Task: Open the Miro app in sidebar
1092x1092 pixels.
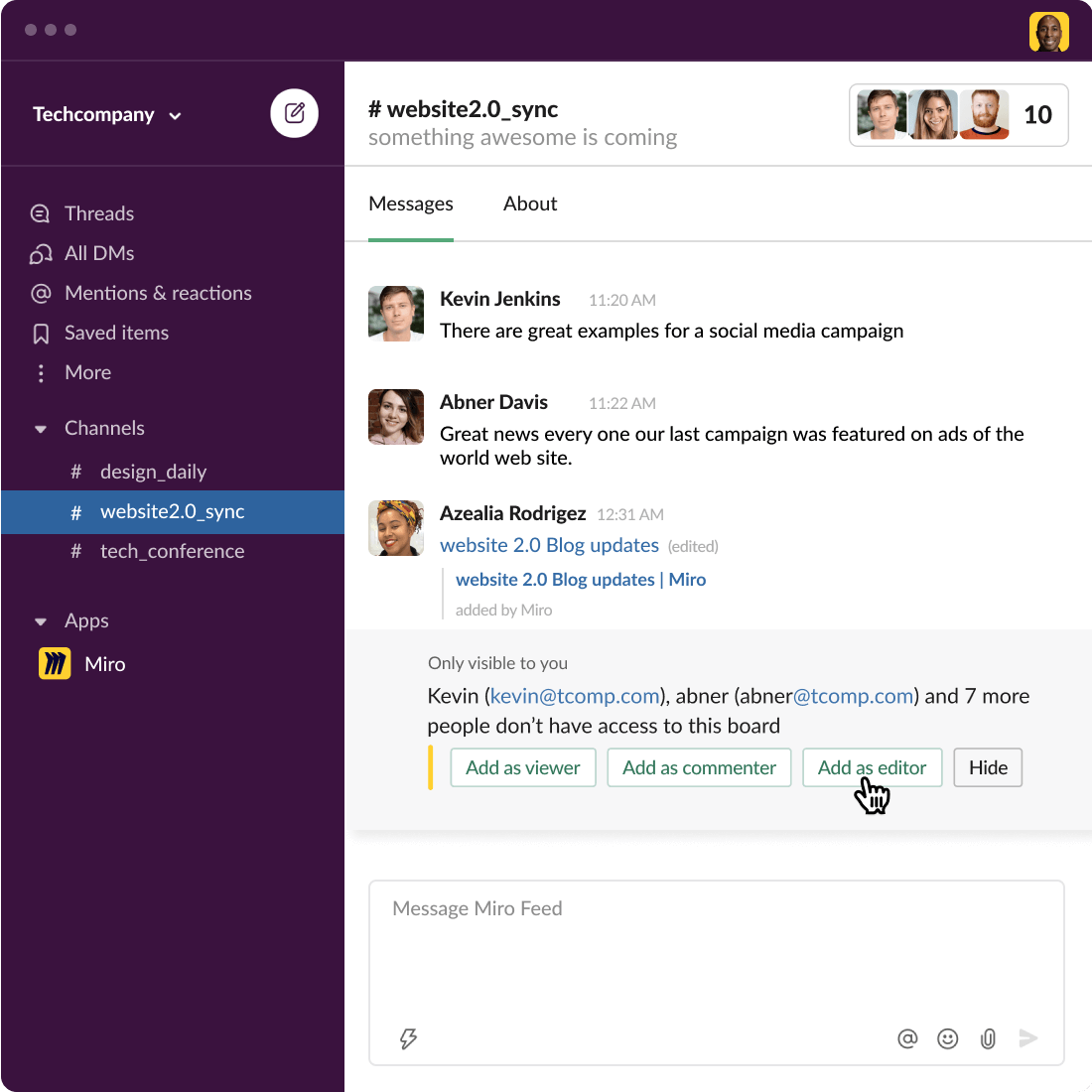Action: point(104,664)
